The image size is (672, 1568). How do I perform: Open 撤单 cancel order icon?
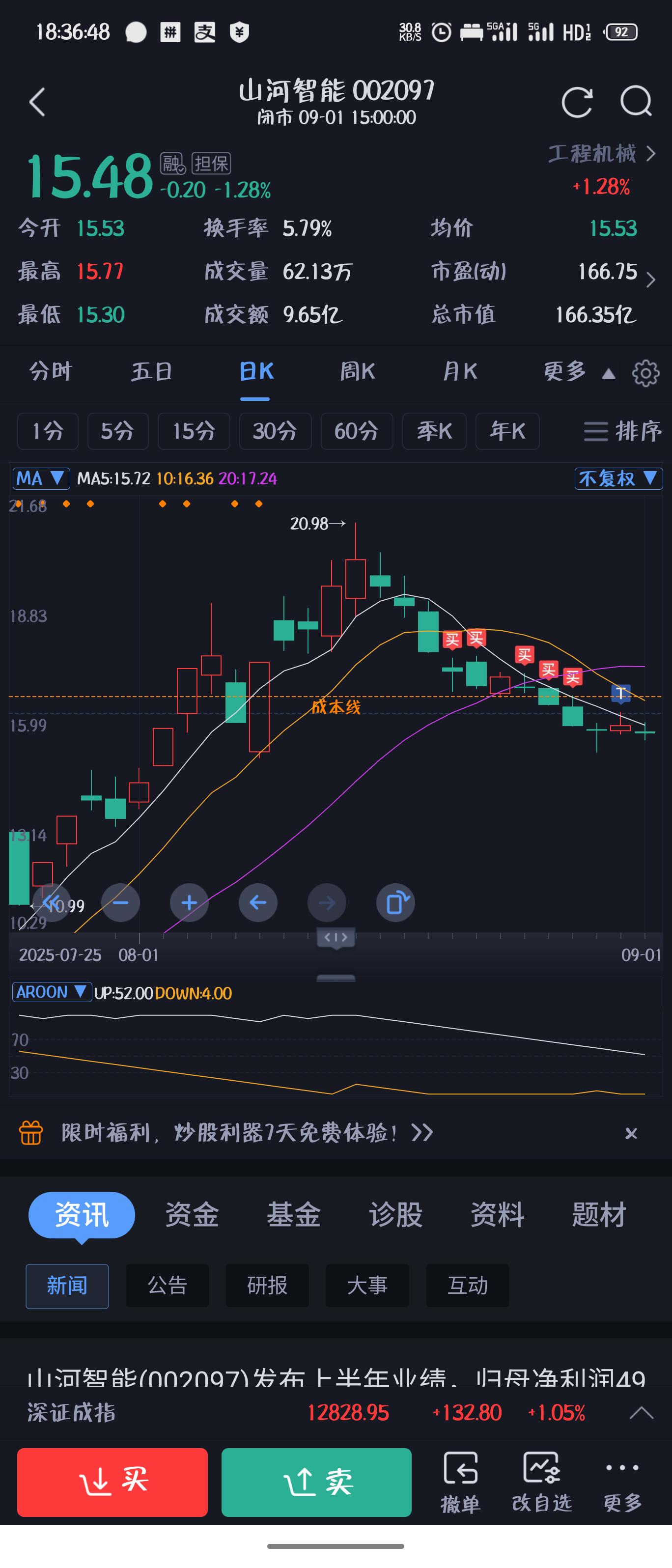[x=460, y=1482]
